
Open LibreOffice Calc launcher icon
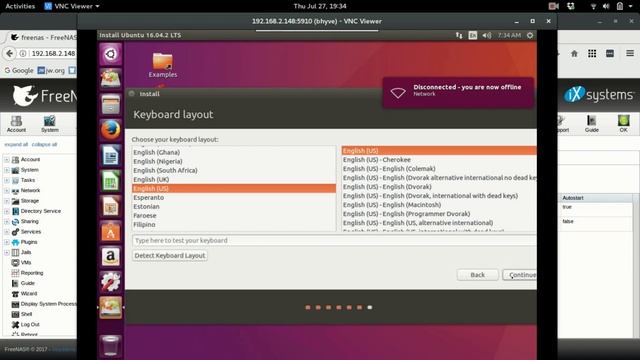click(111, 181)
